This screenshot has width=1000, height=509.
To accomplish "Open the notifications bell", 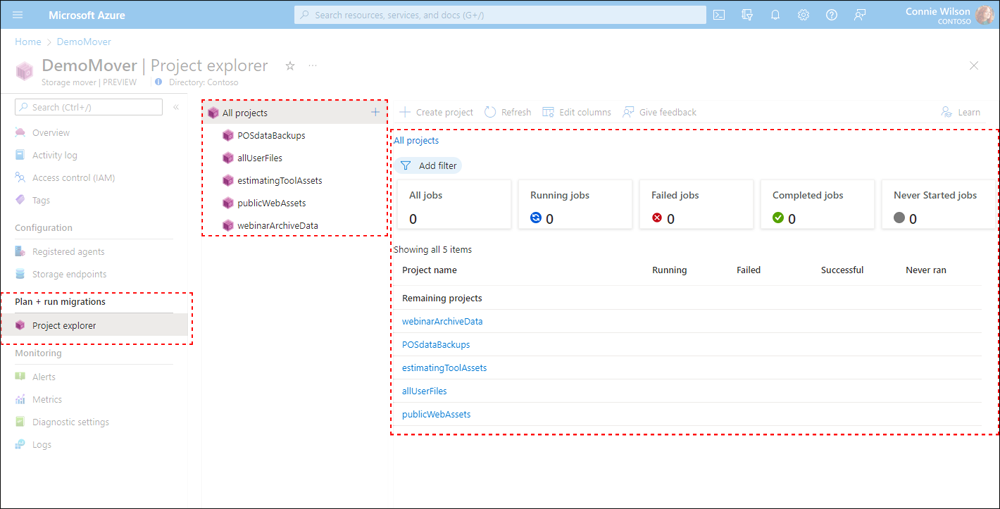I will point(776,15).
